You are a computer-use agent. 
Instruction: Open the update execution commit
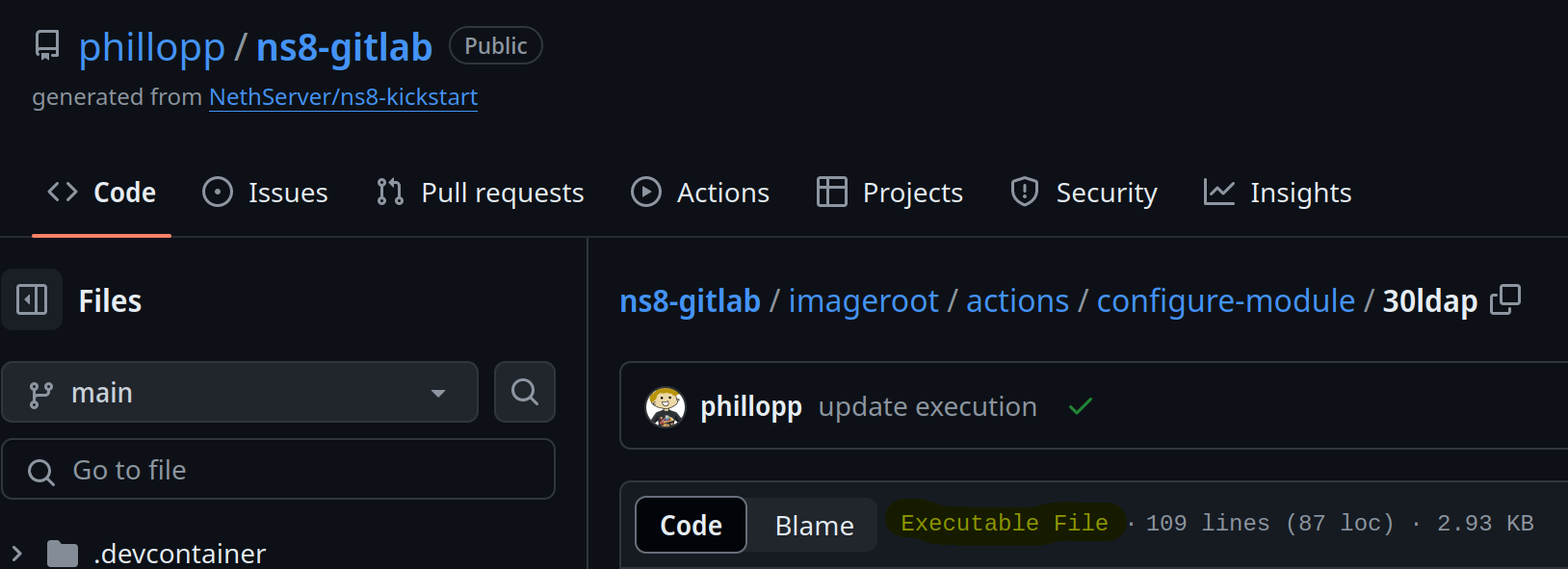[x=927, y=405]
